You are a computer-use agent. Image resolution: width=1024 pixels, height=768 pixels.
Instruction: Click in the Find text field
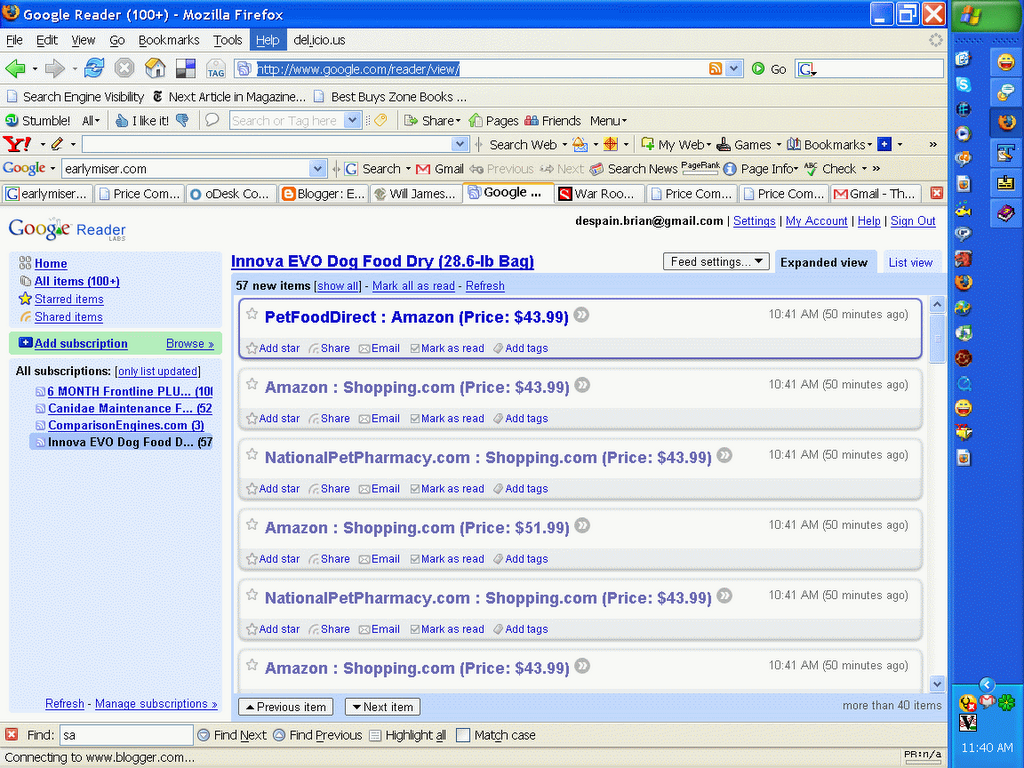point(127,735)
